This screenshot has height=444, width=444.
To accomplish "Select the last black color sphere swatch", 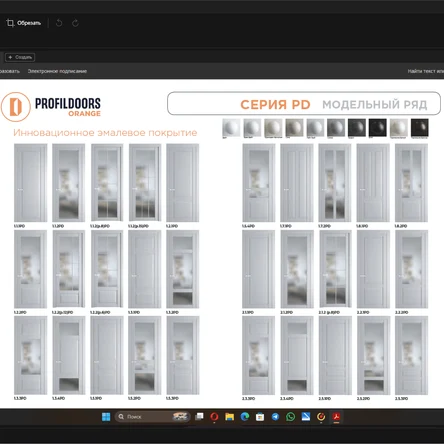I will pos(420,128).
